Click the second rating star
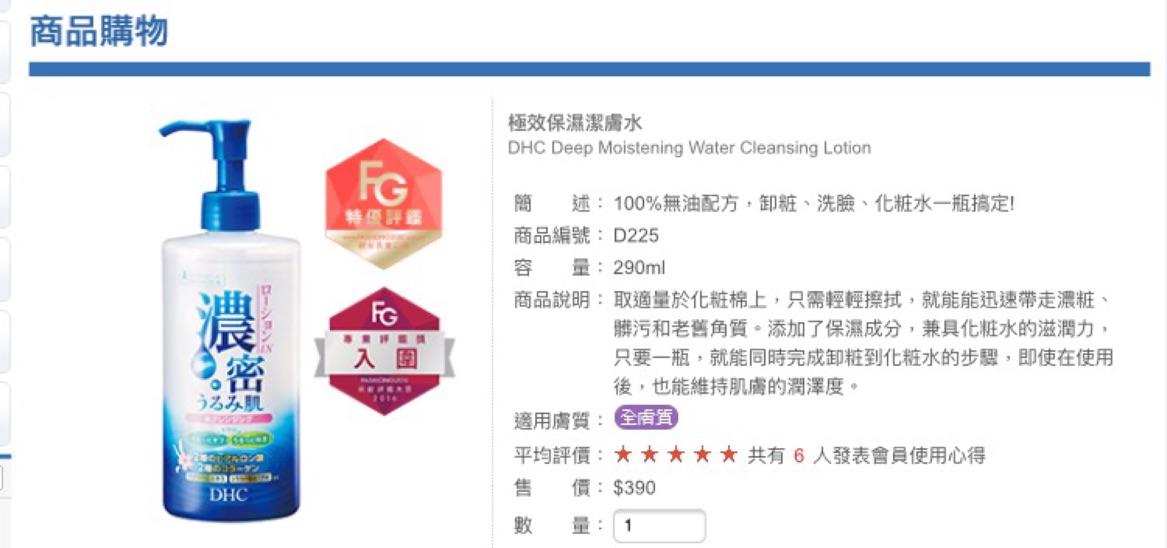This screenshot has width=1167, height=548. (650, 454)
